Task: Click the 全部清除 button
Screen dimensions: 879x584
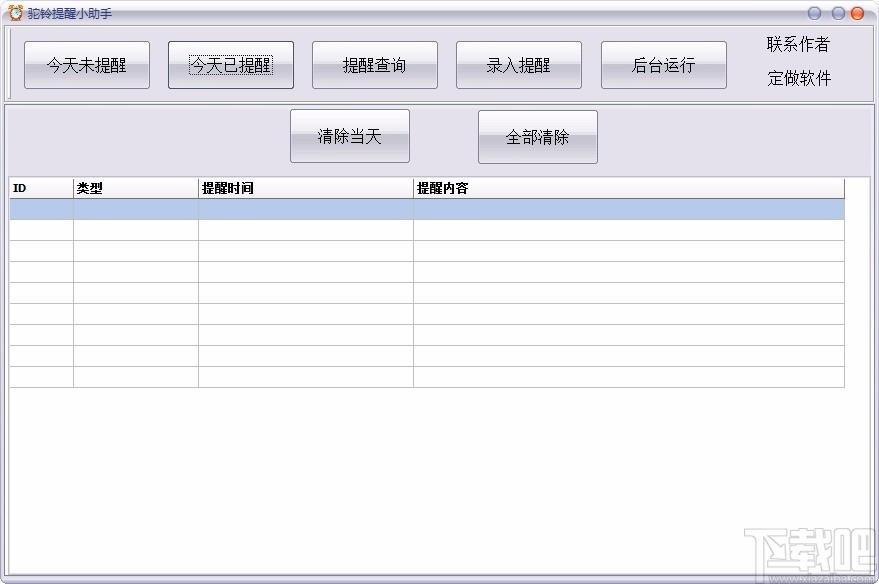Action: [538, 137]
